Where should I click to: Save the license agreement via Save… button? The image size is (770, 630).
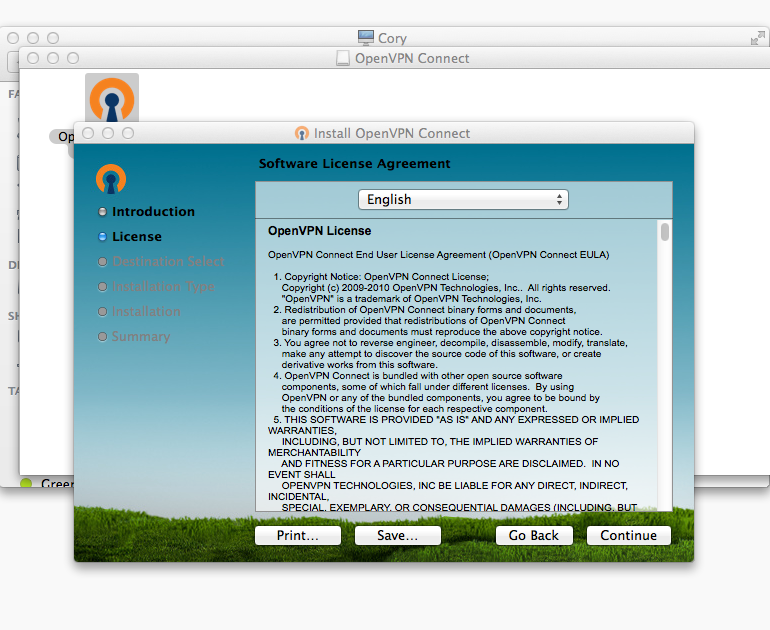[397, 535]
